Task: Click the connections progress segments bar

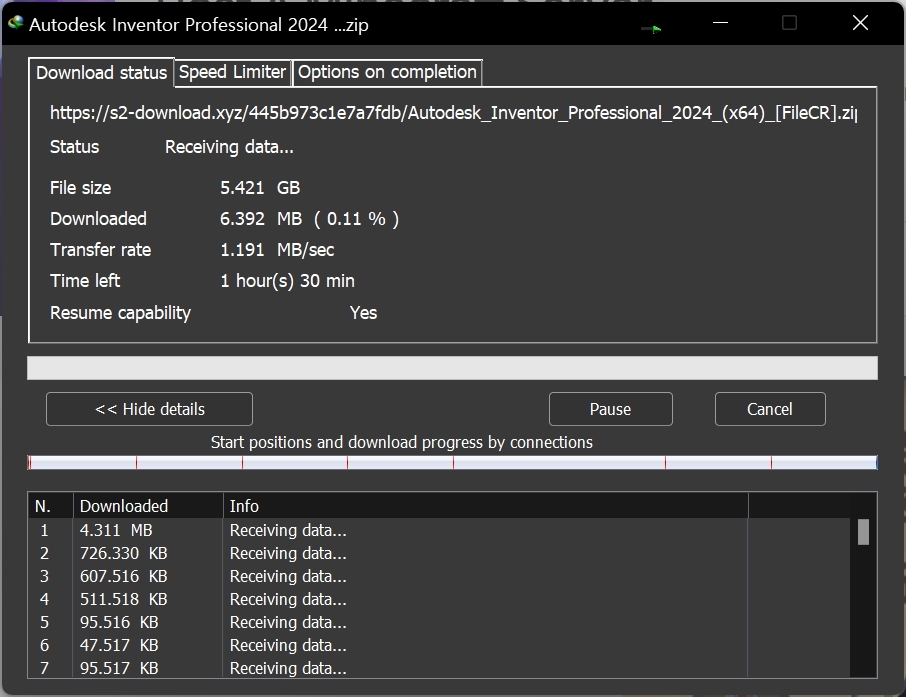Action: [452, 462]
